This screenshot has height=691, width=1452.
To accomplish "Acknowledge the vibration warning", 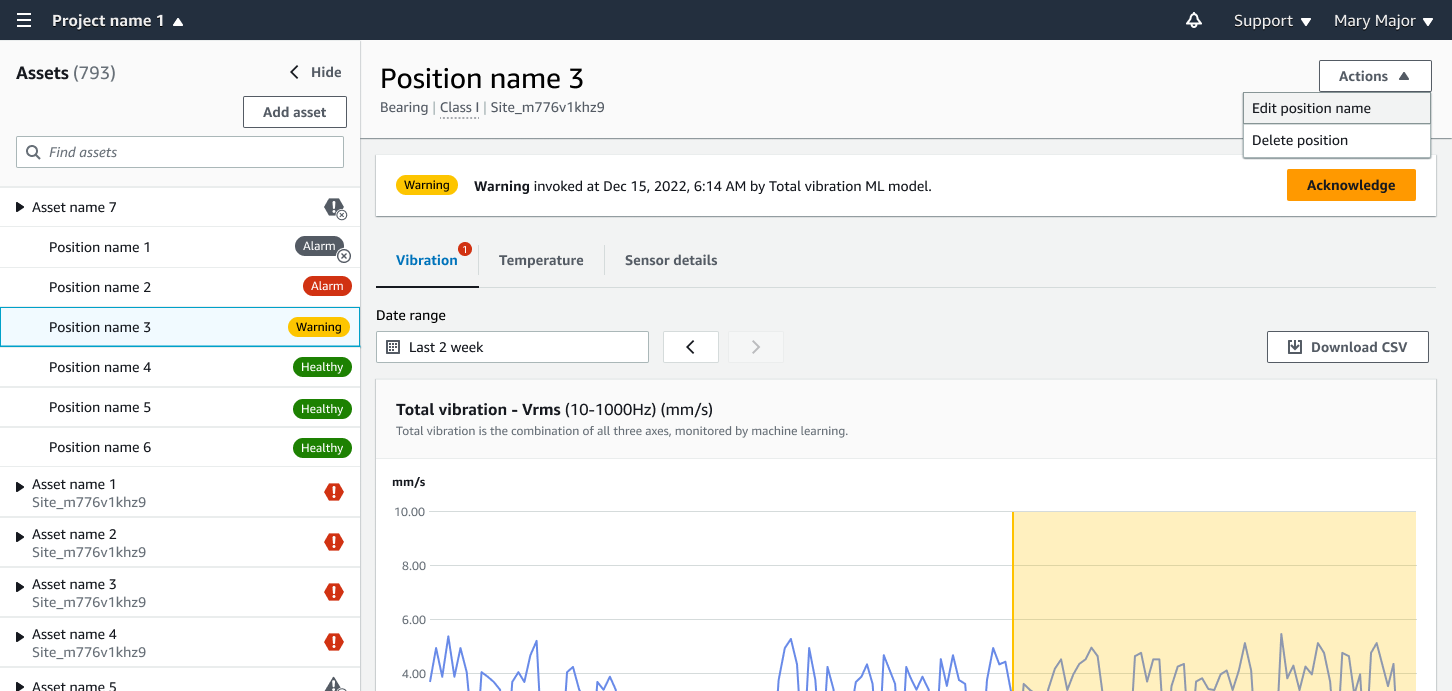I will click(1351, 185).
